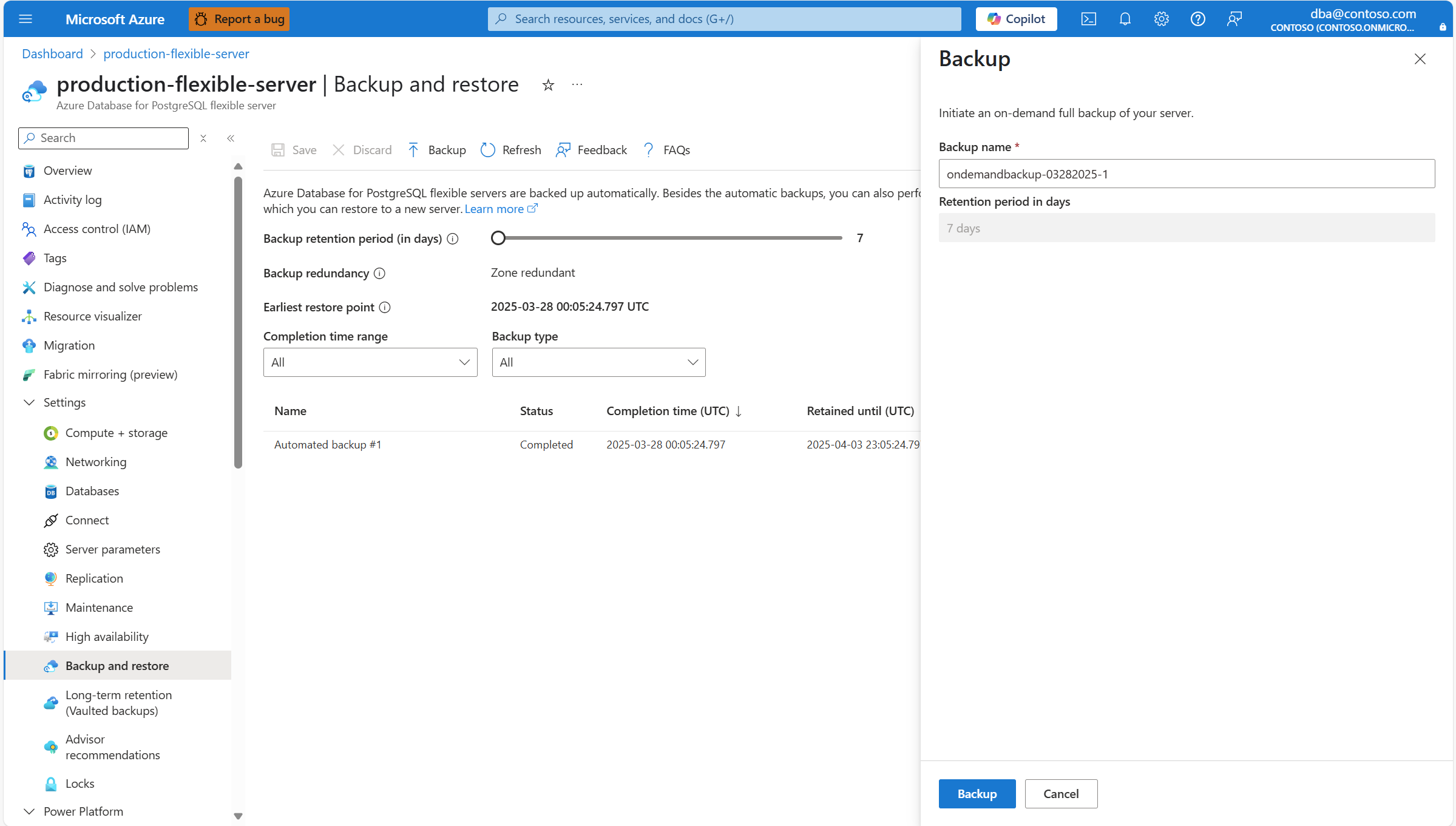This screenshot has height=826, width=1456.
Task: Follow the Learn more link
Action: point(494,209)
